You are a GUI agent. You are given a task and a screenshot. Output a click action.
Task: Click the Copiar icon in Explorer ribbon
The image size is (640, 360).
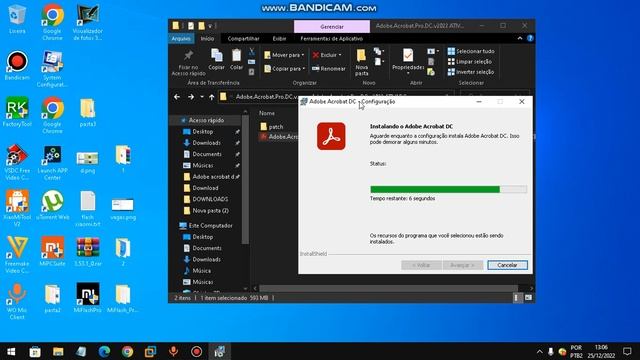[x=216, y=56]
